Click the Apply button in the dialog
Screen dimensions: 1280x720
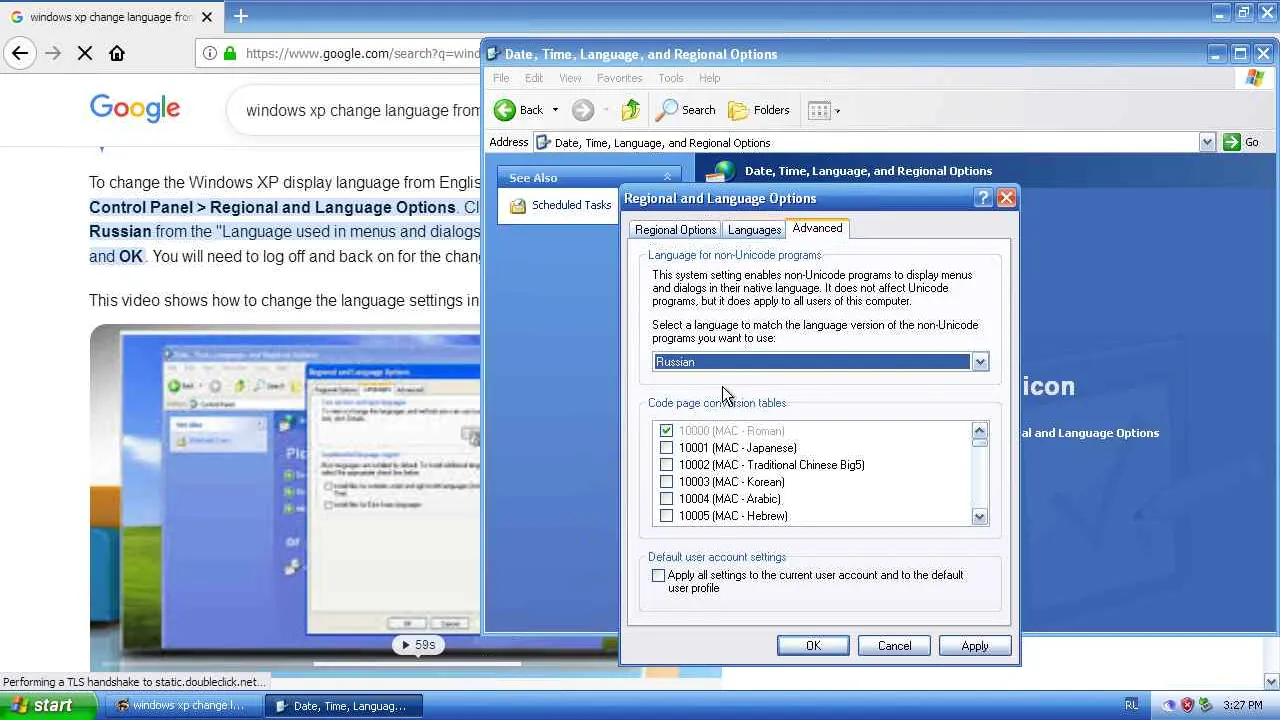tap(975, 646)
